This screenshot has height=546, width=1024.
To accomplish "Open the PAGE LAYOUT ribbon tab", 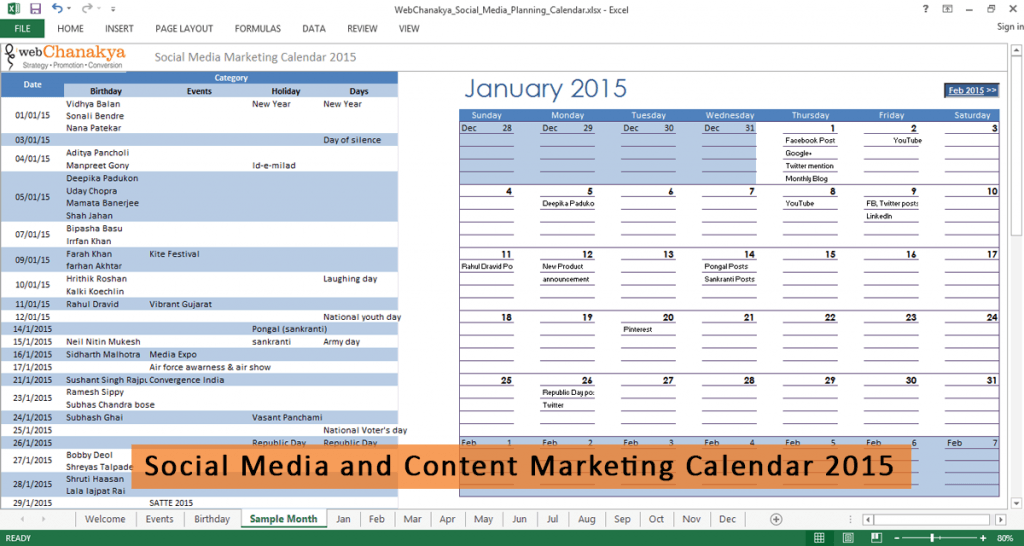I will (x=184, y=29).
